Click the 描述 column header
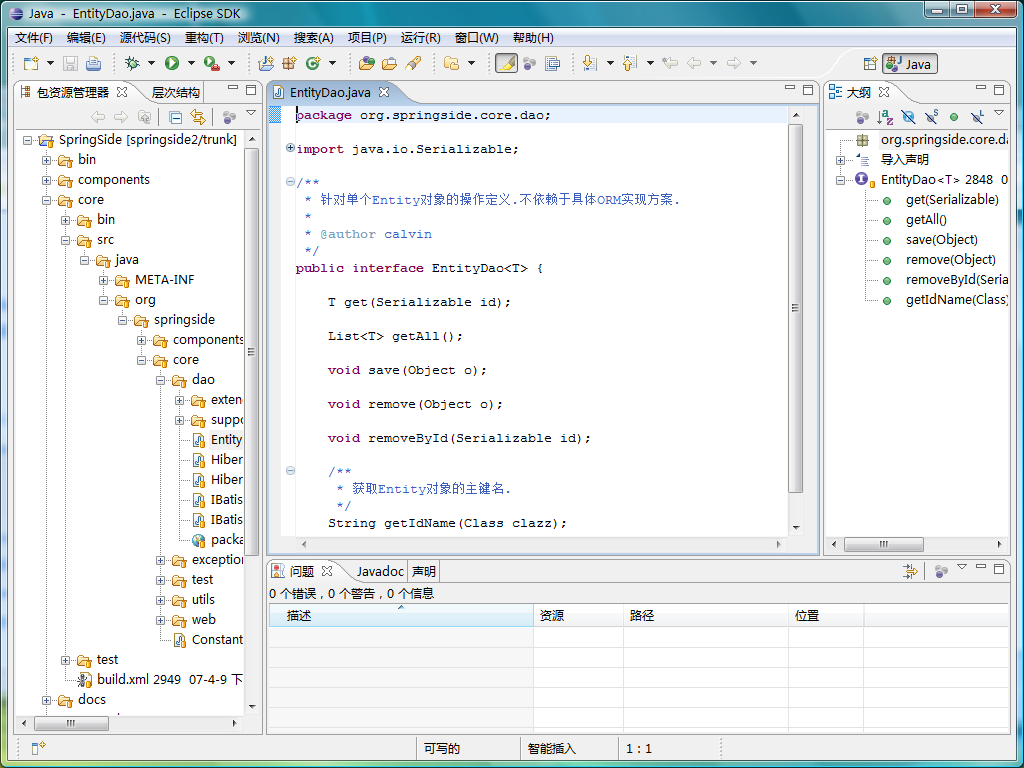Image resolution: width=1024 pixels, height=768 pixels. (401, 615)
